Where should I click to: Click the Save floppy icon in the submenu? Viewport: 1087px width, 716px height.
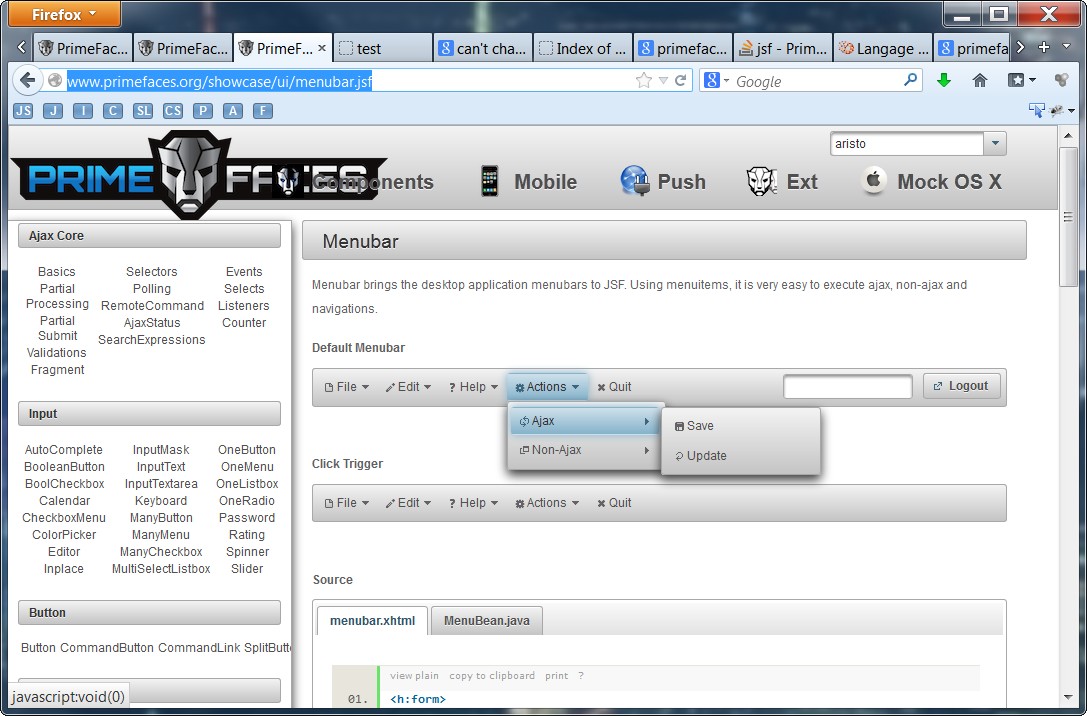pyautogui.click(x=679, y=425)
